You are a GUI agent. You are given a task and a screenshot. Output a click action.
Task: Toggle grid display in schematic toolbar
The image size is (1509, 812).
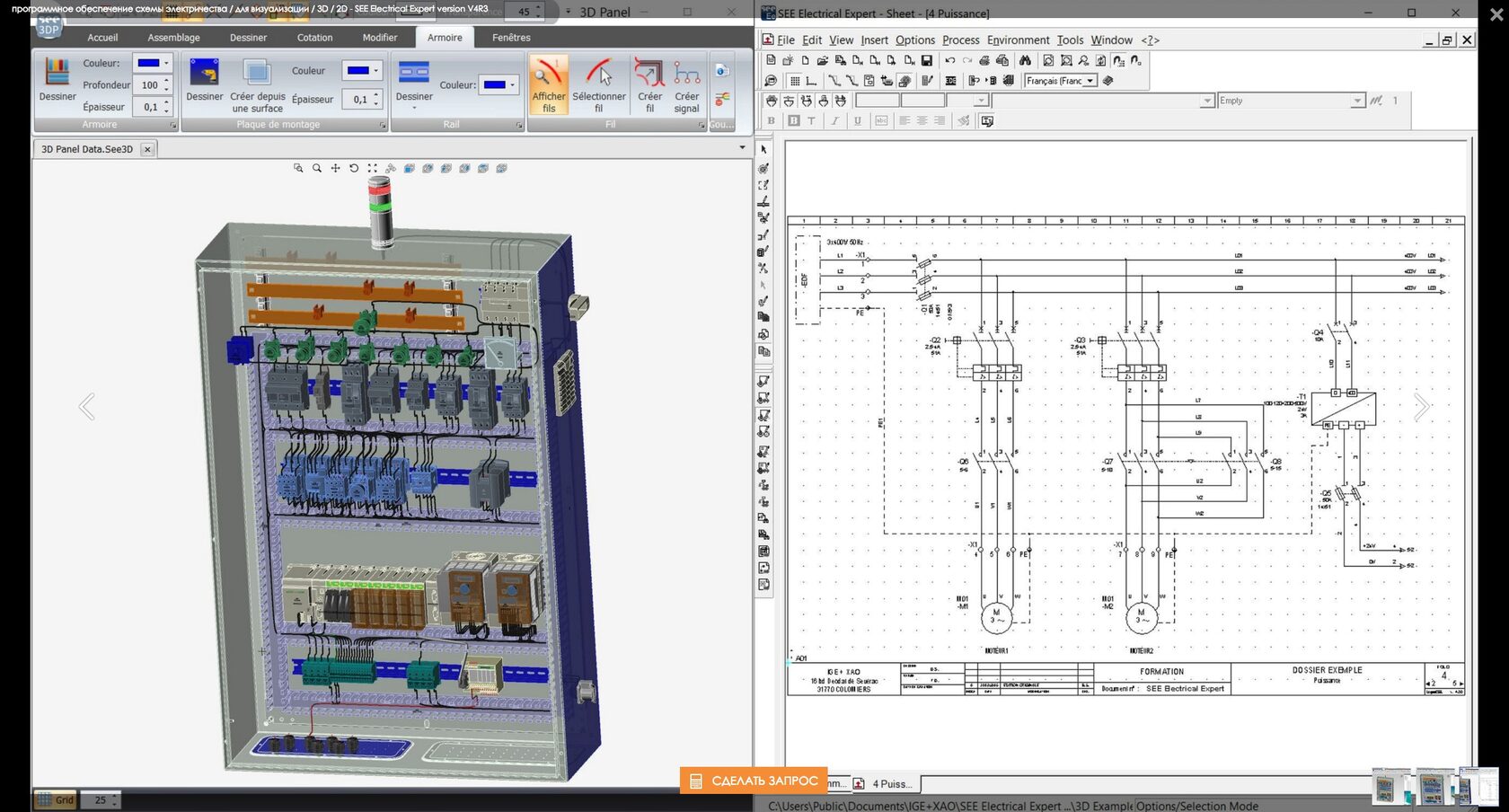pos(795,81)
